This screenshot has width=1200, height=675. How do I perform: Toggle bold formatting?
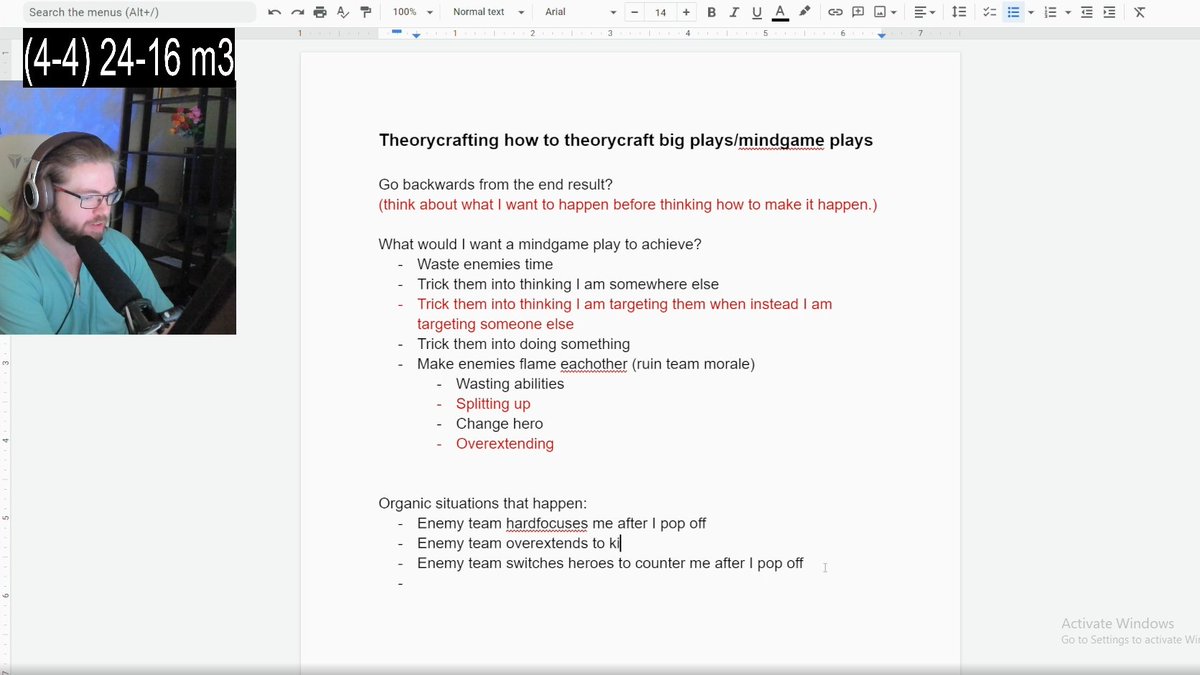point(711,12)
